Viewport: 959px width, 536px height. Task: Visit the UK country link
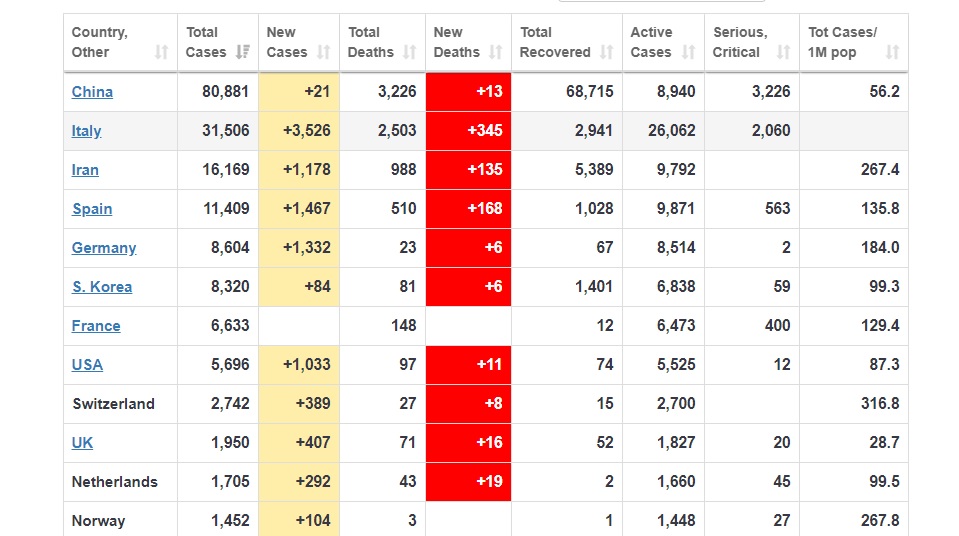[x=82, y=443]
